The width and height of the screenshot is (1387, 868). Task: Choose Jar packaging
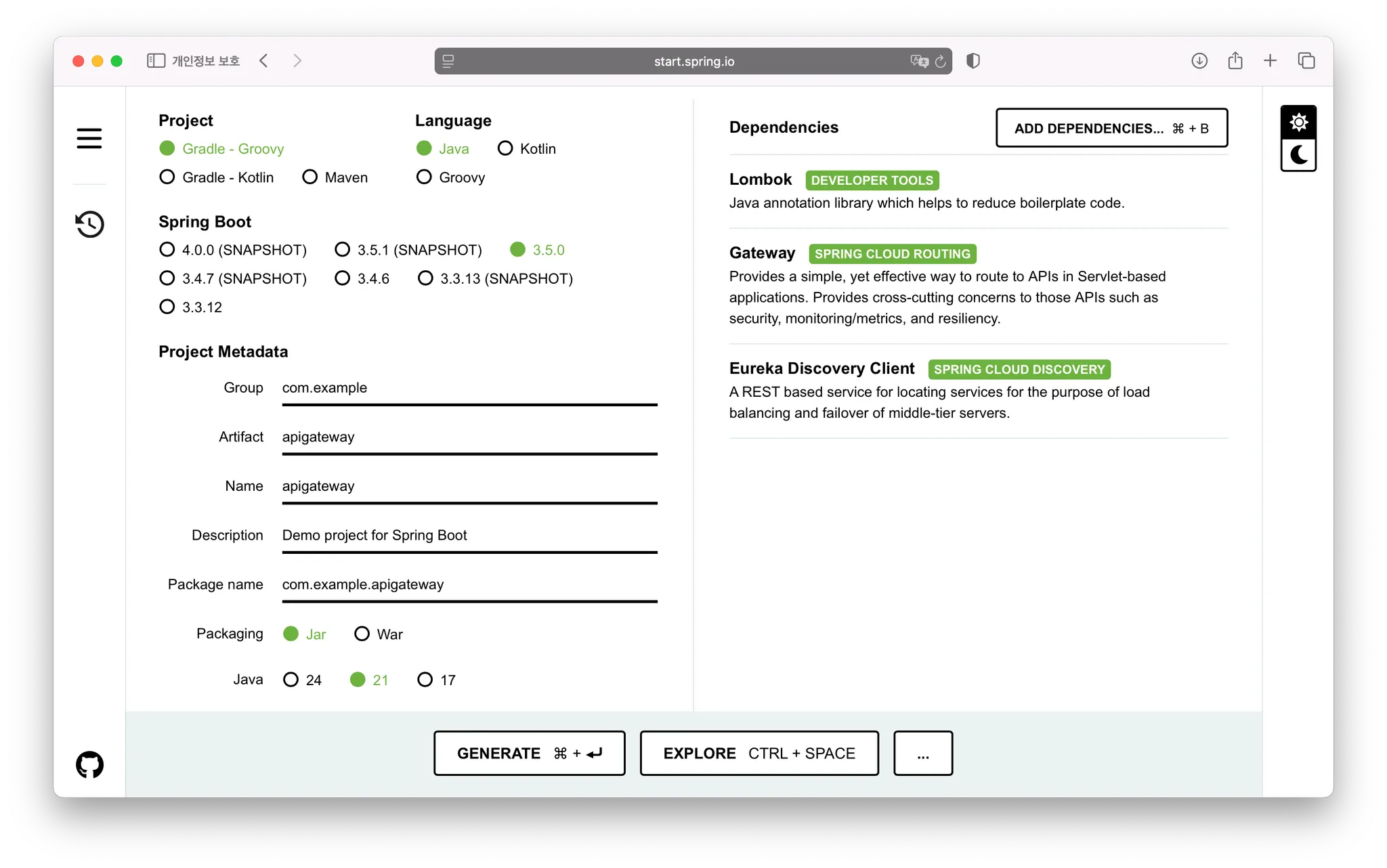(305, 634)
